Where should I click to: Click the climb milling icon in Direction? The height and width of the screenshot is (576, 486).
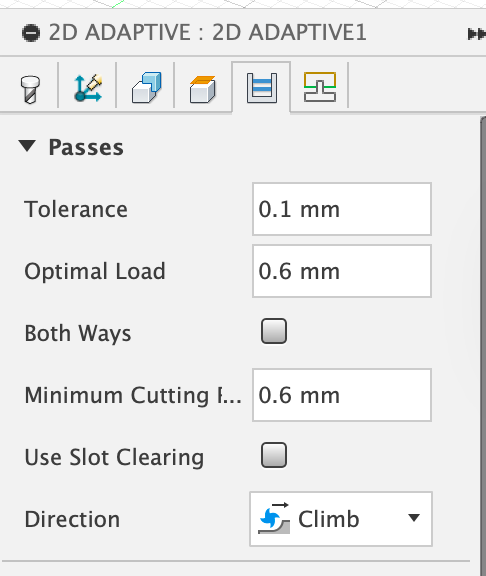[x=274, y=518]
